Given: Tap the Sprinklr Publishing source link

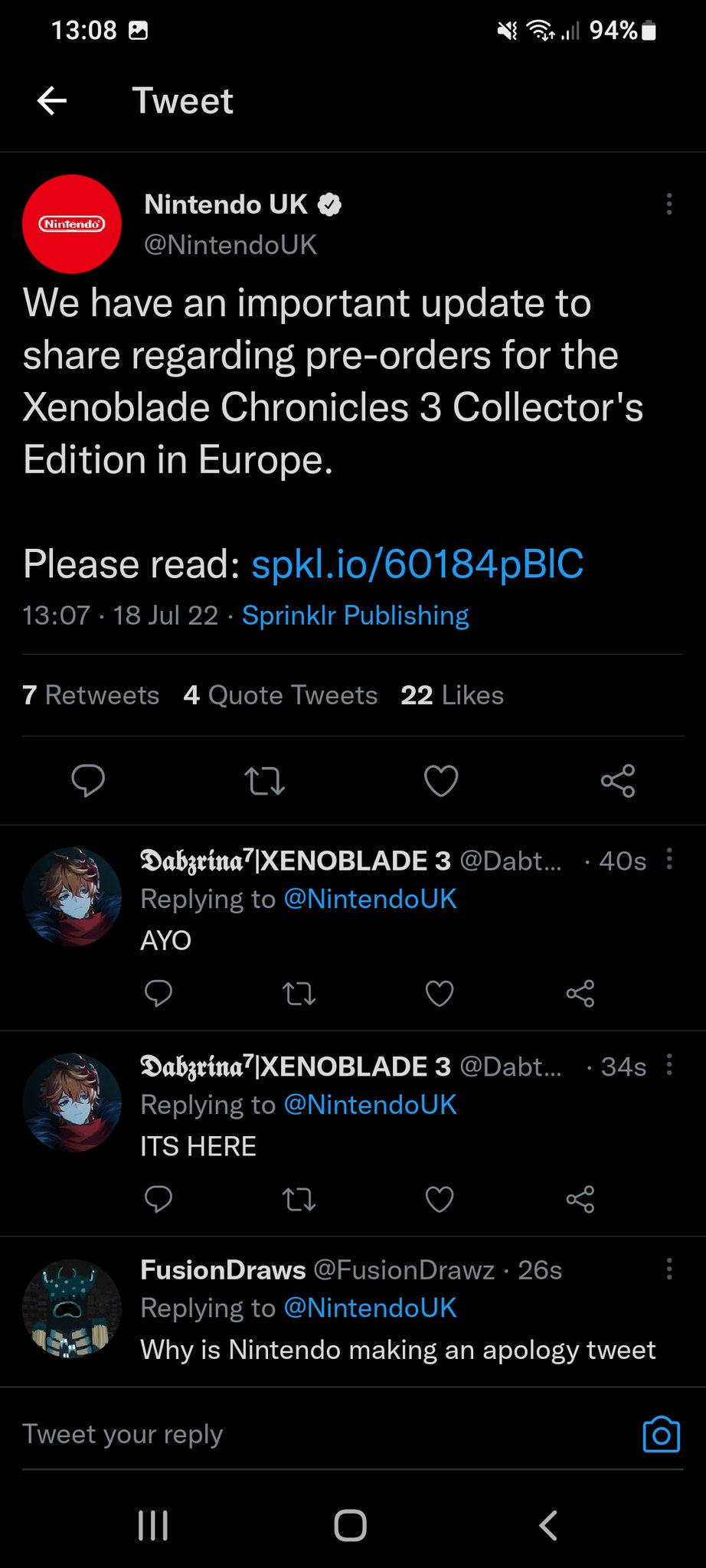Looking at the screenshot, I should (355, 616).
